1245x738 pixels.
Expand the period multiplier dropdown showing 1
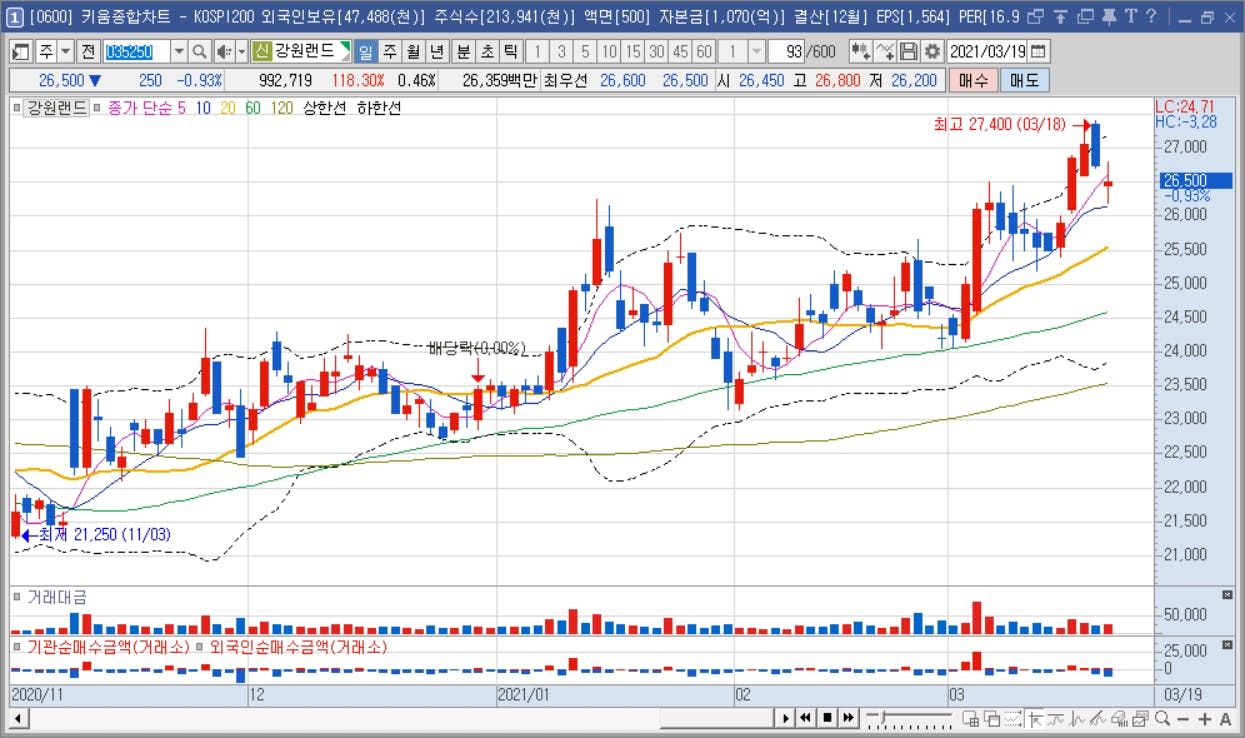coord(757,52)
